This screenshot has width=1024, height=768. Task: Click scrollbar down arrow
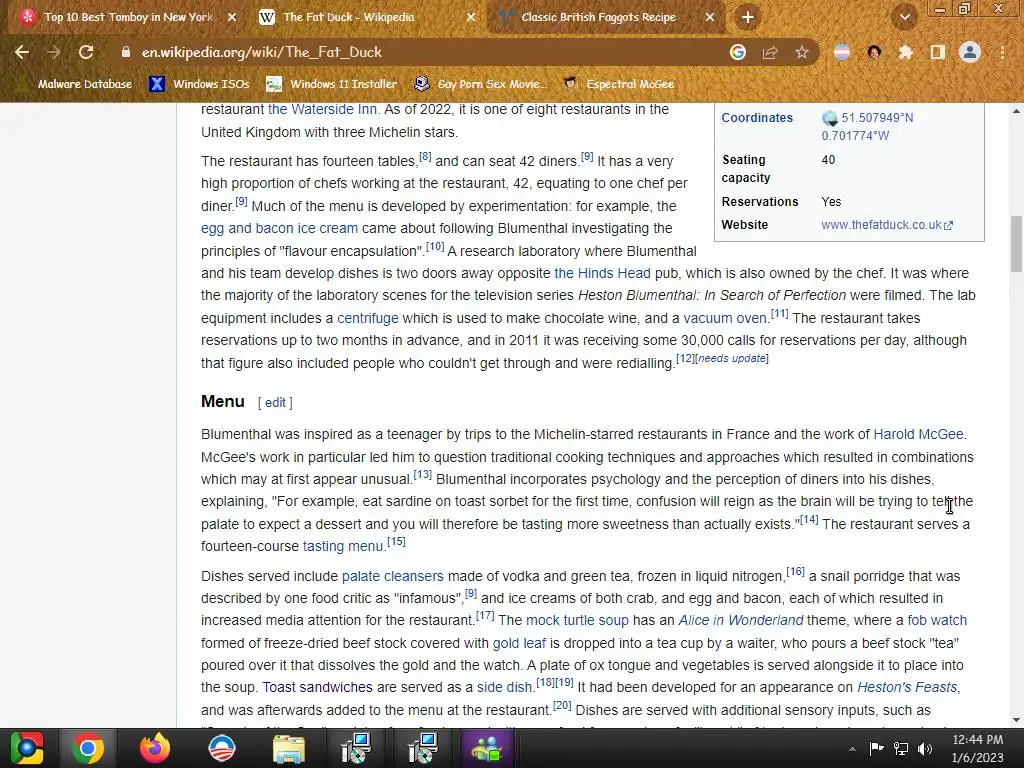(x=1016, y=720)
